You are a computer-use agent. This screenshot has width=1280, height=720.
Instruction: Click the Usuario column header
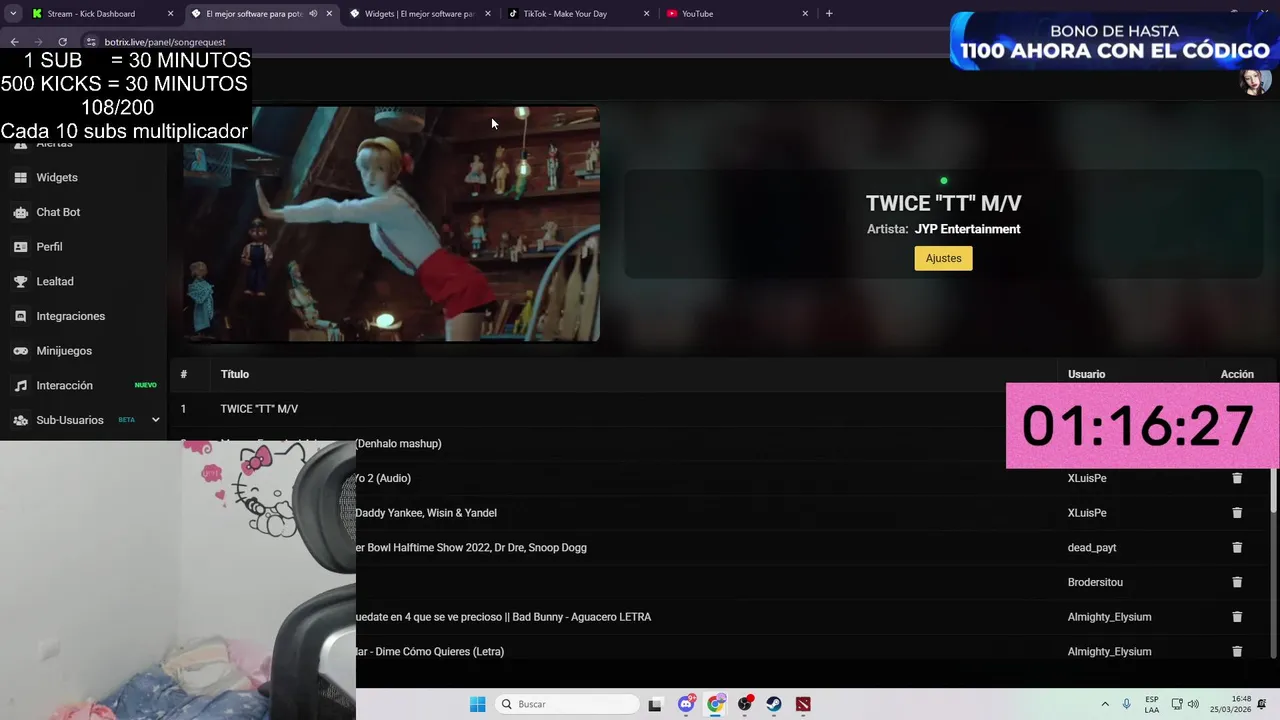[1086, 374]
